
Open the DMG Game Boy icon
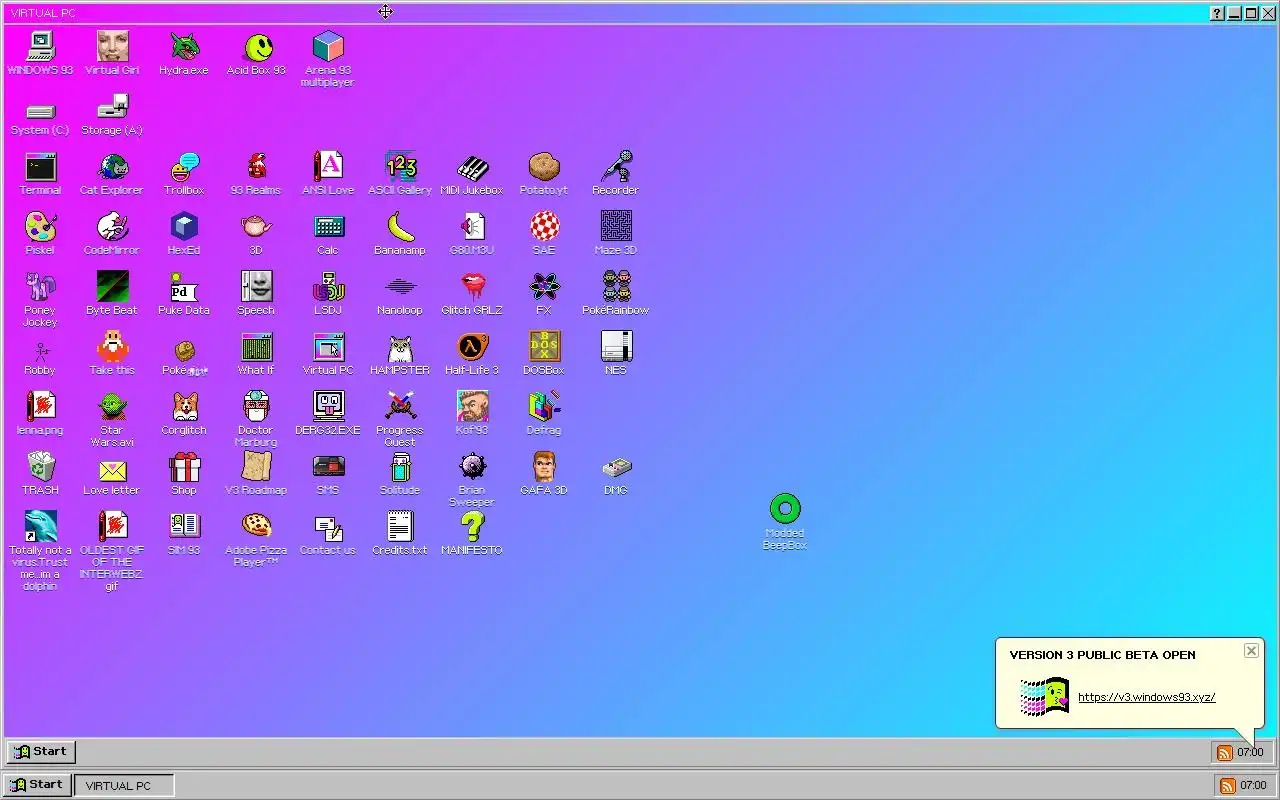point(616,474)
